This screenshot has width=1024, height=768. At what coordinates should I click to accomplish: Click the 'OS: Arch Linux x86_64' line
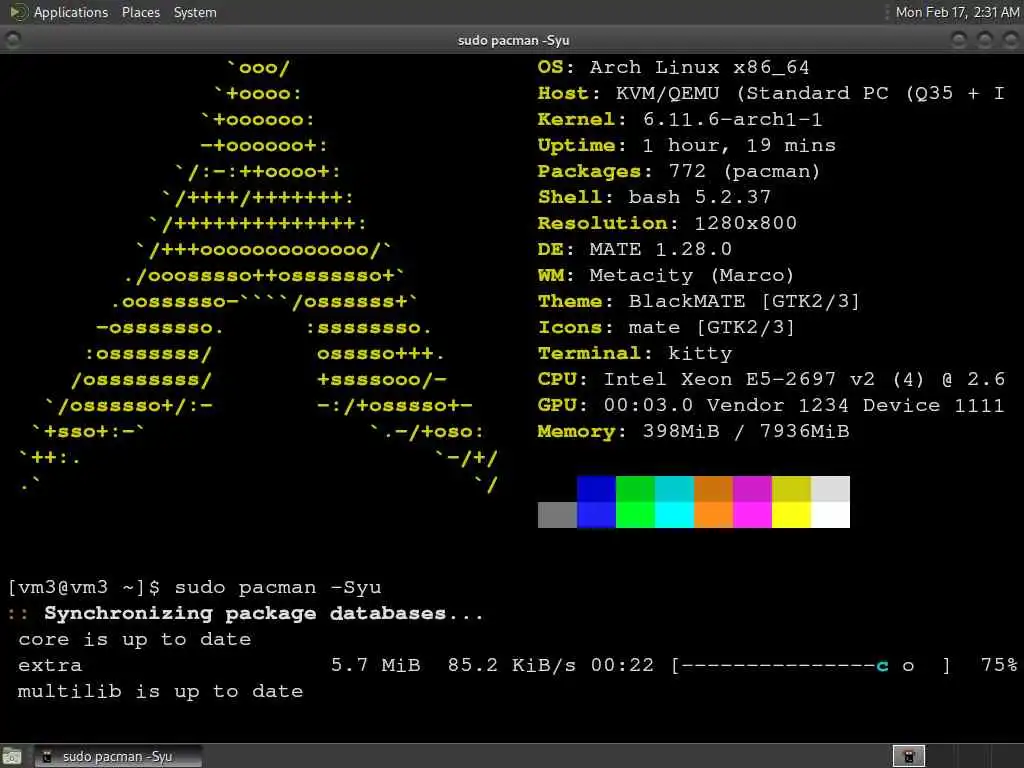pos(673,67)
